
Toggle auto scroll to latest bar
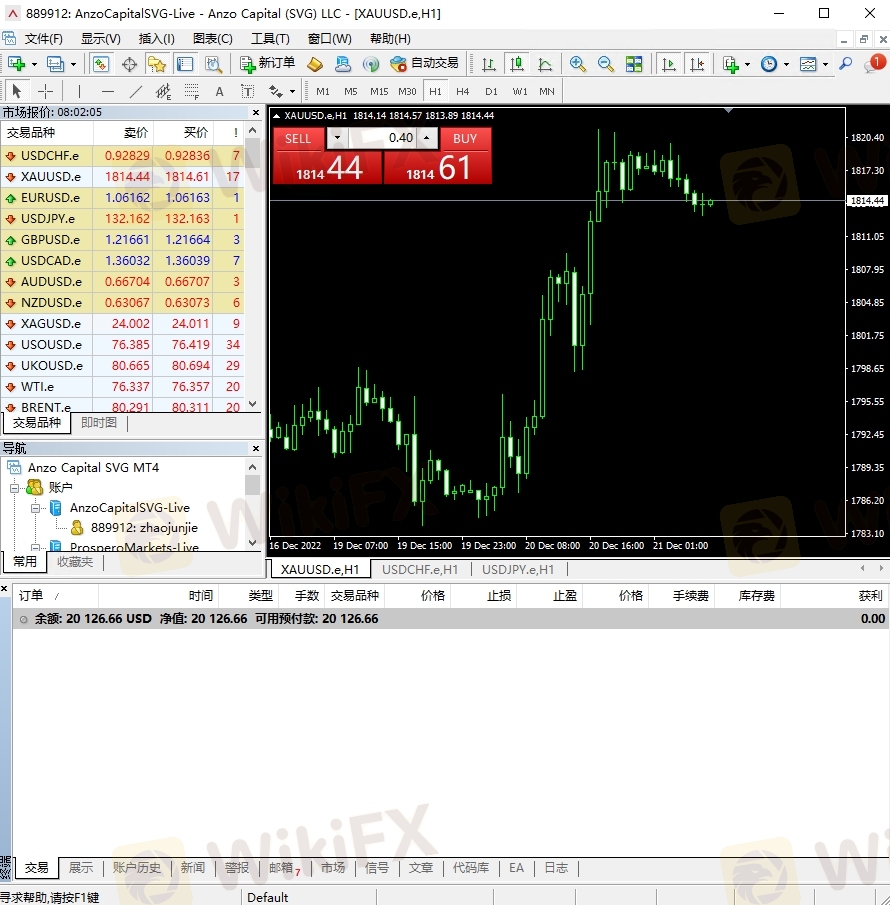point(669,64)
